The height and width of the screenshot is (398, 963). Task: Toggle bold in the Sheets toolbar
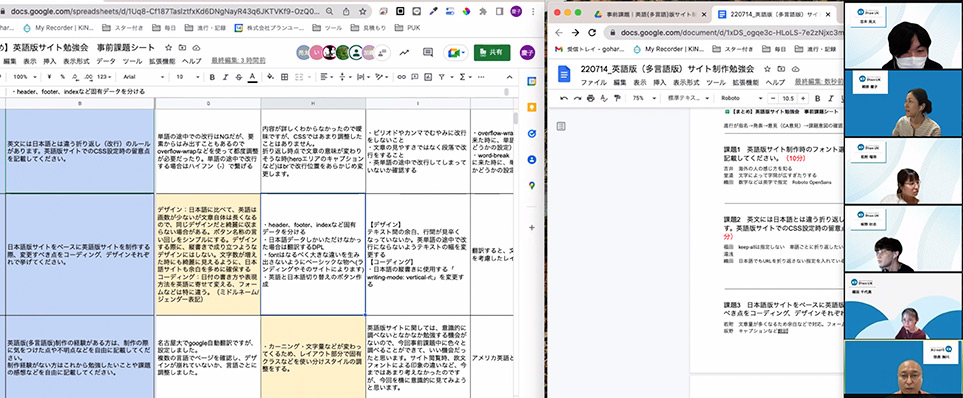212,77
